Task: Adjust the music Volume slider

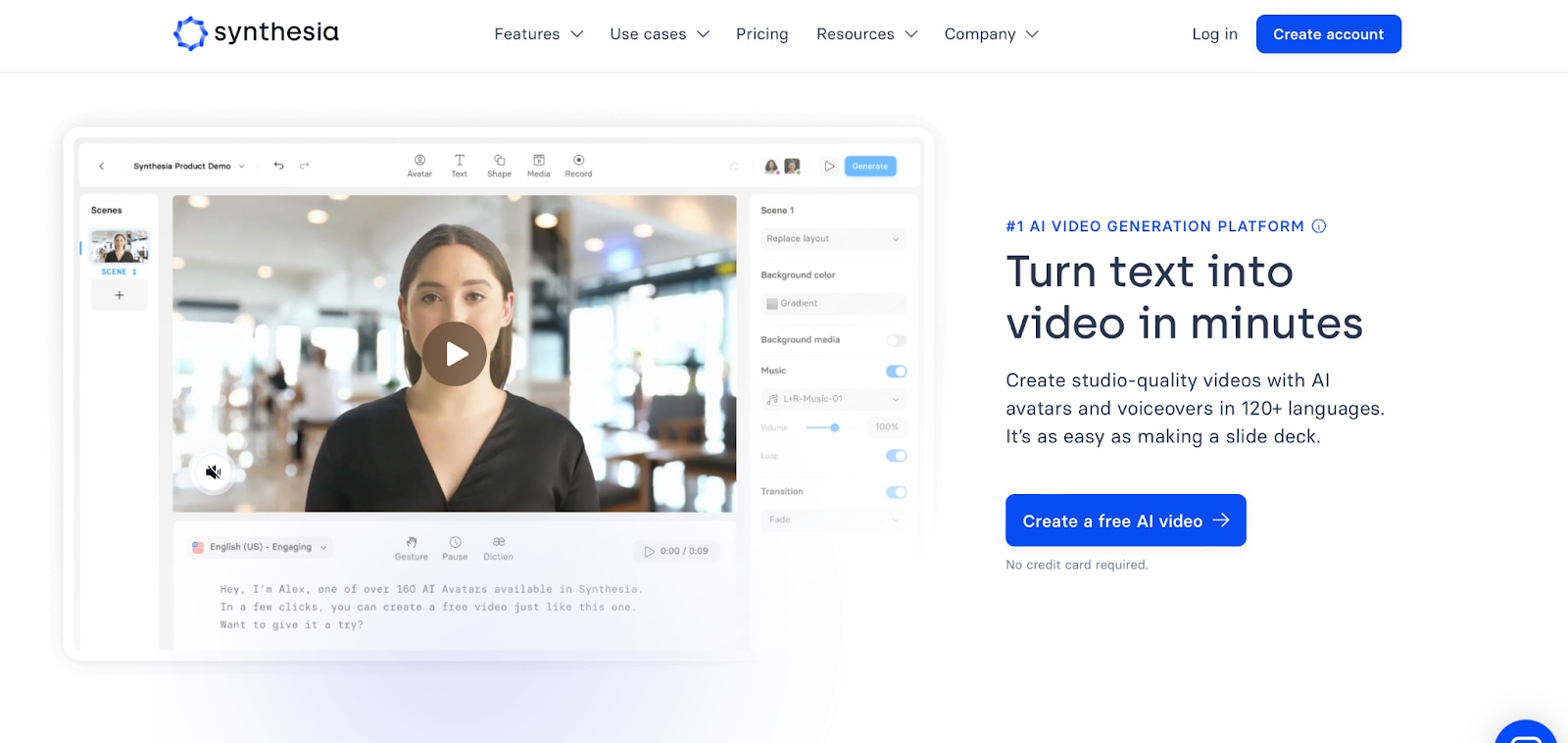Action: pyautogui.click(x=834, y=427)
